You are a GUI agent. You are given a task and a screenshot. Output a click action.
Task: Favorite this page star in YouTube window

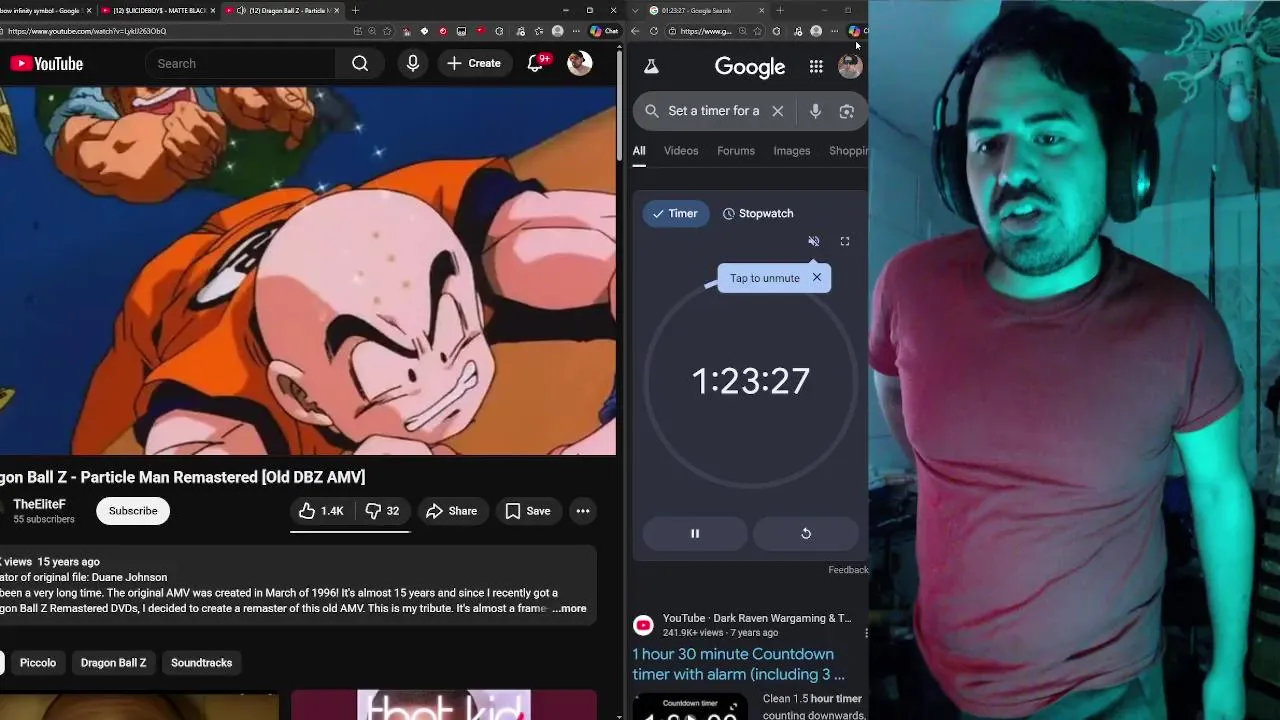[x=387, y=31]
